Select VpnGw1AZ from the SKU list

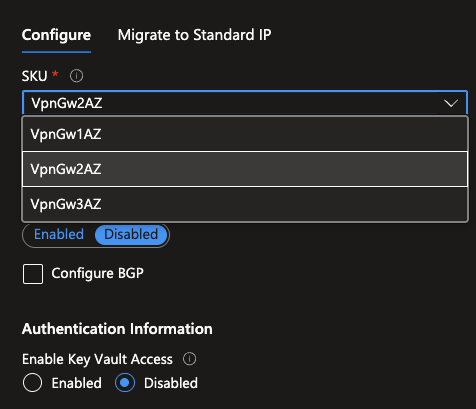tap(245, 134)
